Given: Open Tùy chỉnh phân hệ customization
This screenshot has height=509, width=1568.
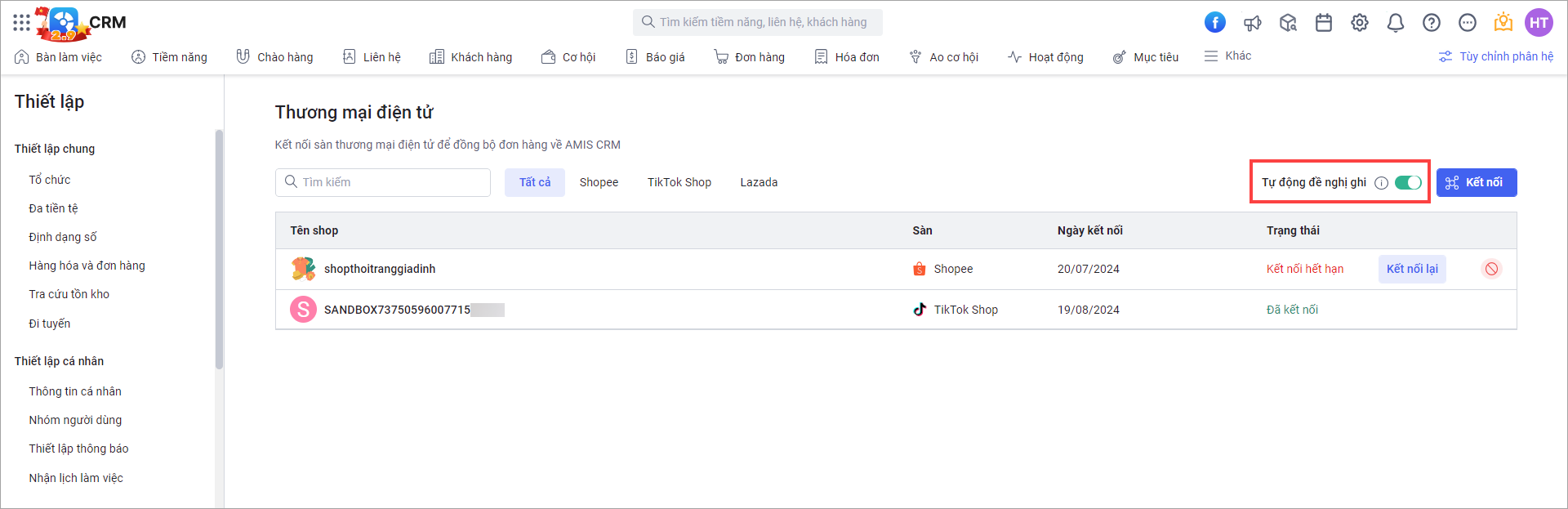Looking at the screenshot, I should [1496, 56].
